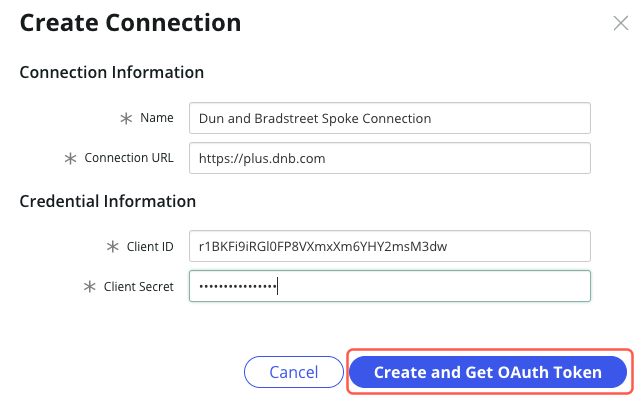This screenshot has height=402, width=644.
Task: Click the Connection Information heading
Action: pyautogui.click(x=112, y=72)
